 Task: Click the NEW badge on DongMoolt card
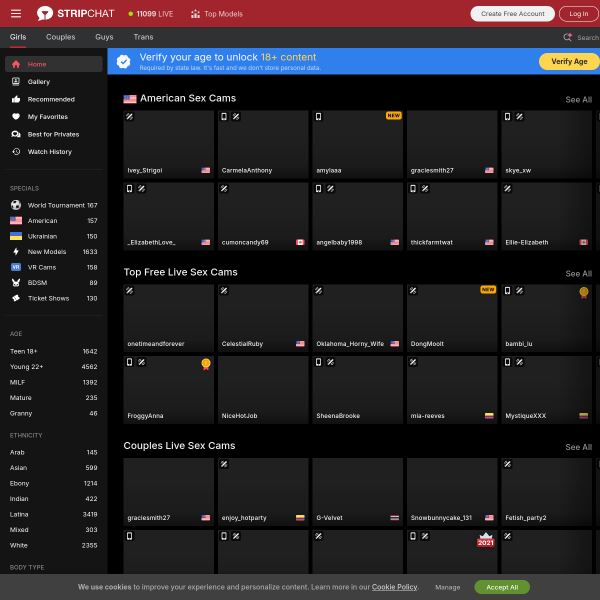[488, 289]
